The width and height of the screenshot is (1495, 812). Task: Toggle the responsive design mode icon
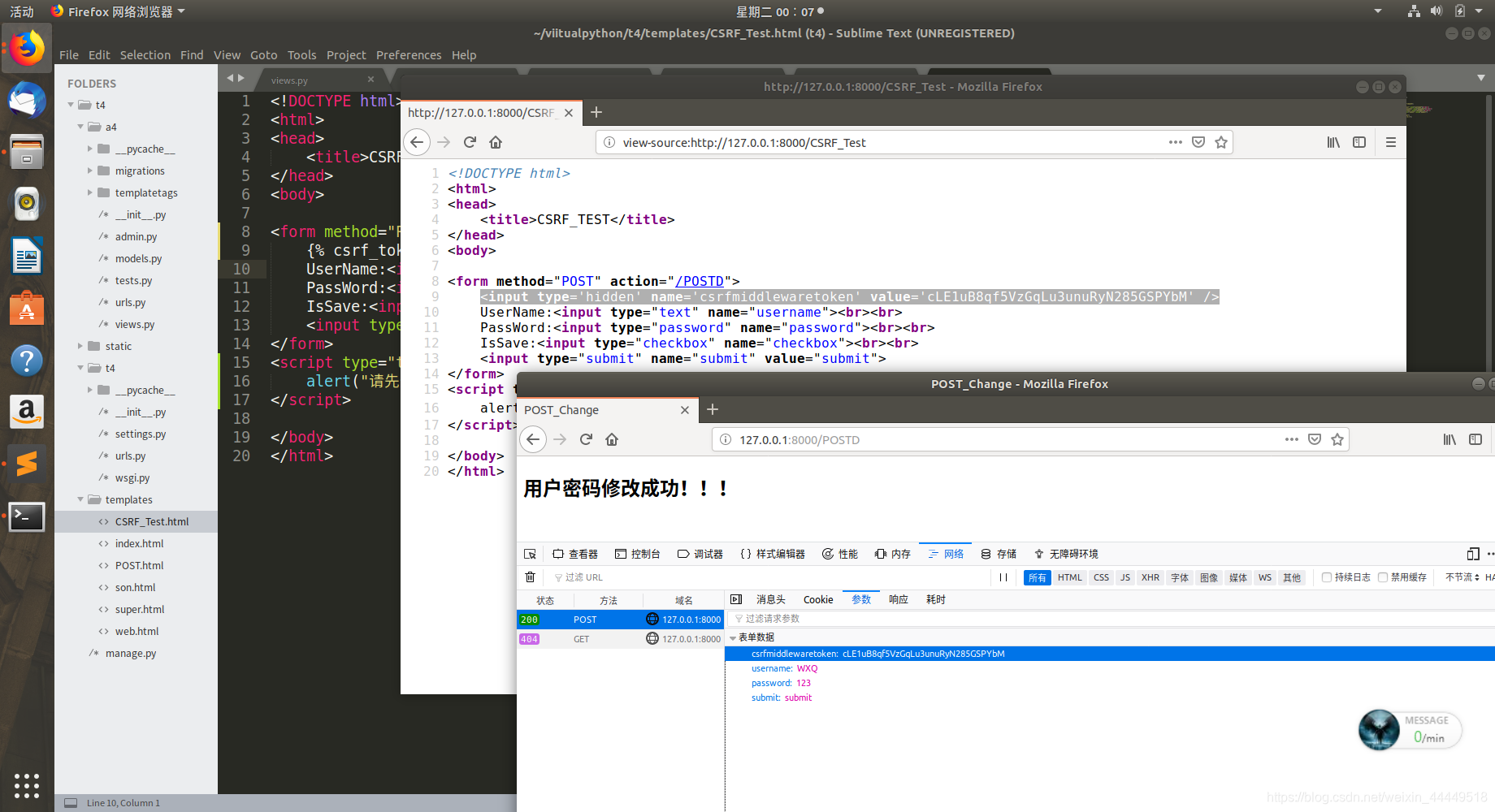(1473, 554)
